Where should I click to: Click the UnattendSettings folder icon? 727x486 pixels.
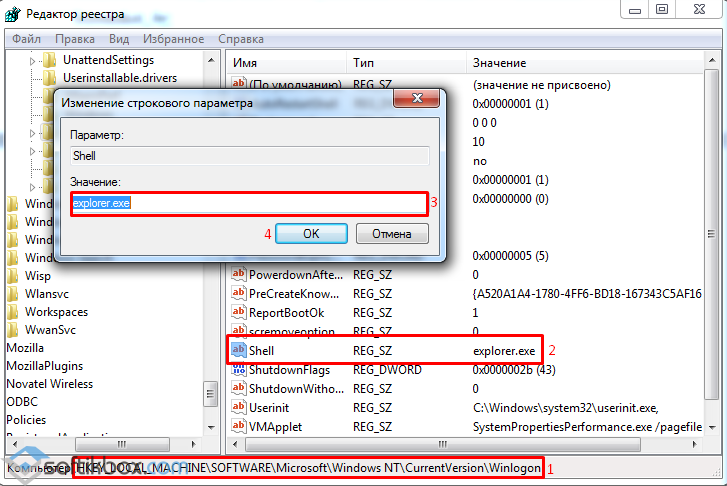pyautogui.click(x=50, y=61)
